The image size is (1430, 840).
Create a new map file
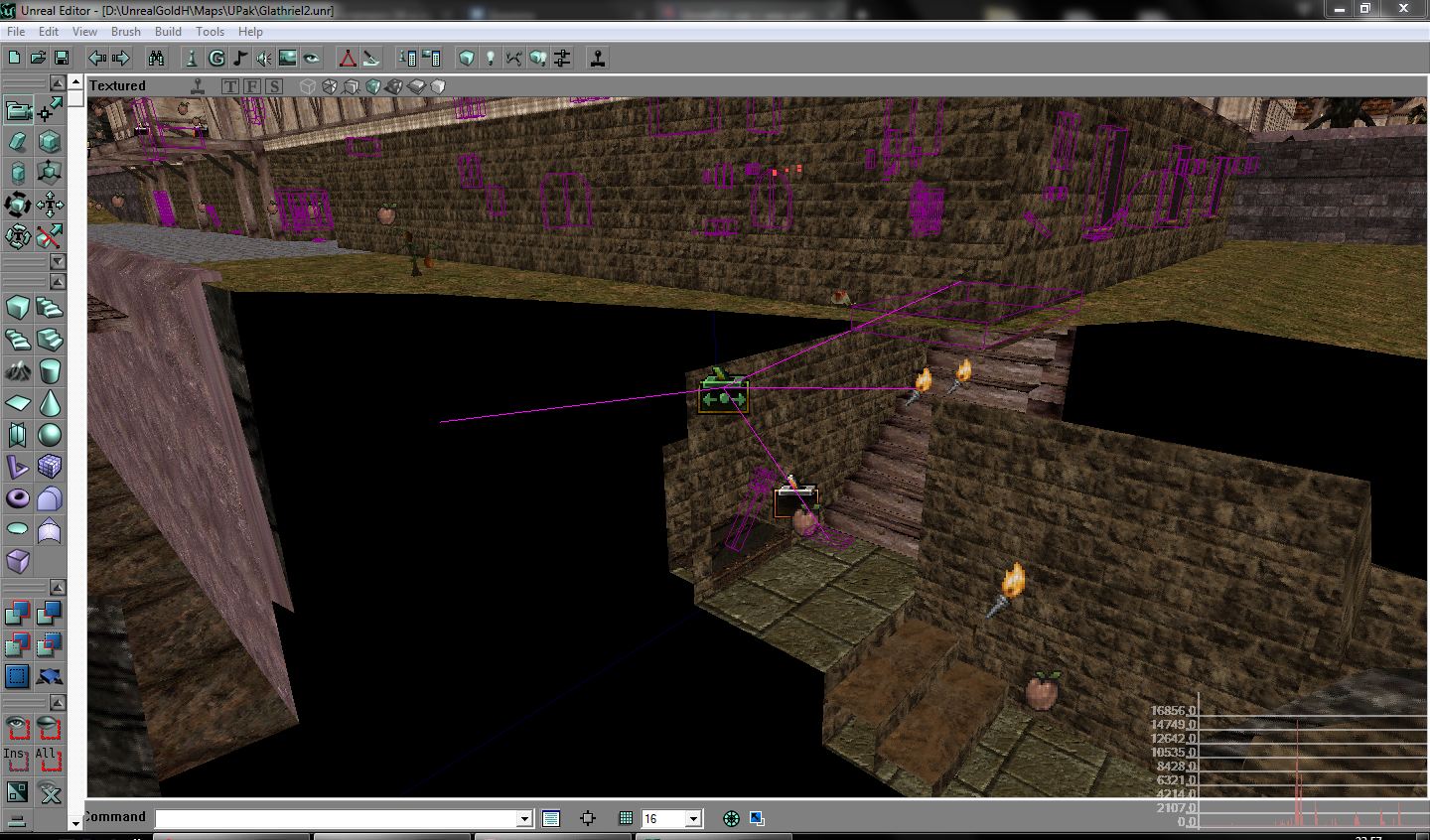(x=15, y=59)
